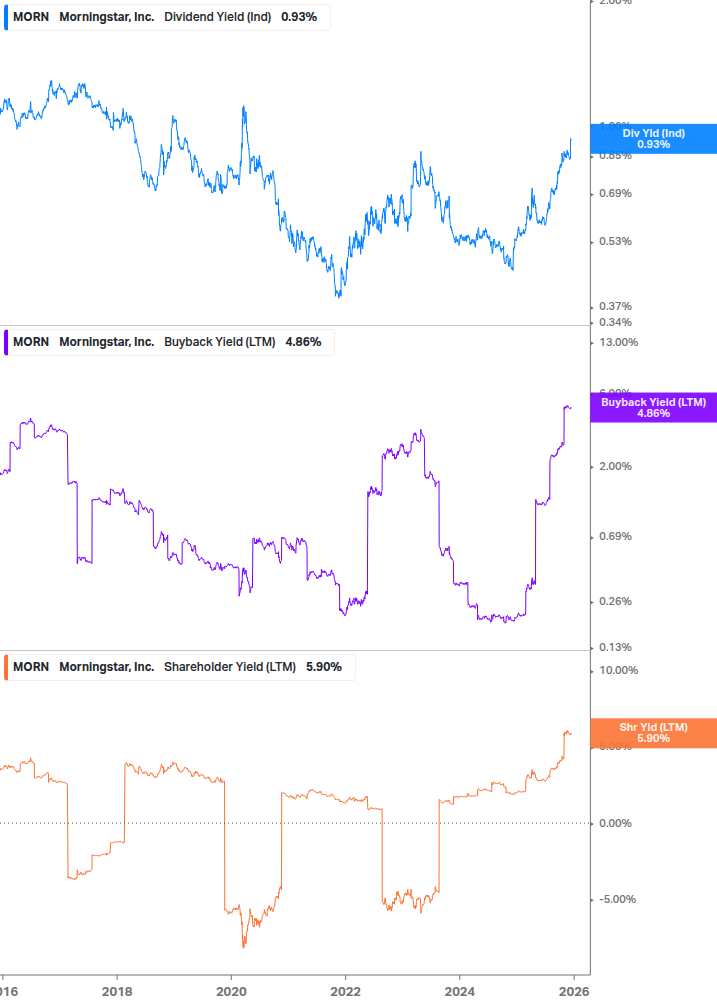Click the 0.26% tick on the buyback yield axis

pyautogui.click(x=615, y=601)
